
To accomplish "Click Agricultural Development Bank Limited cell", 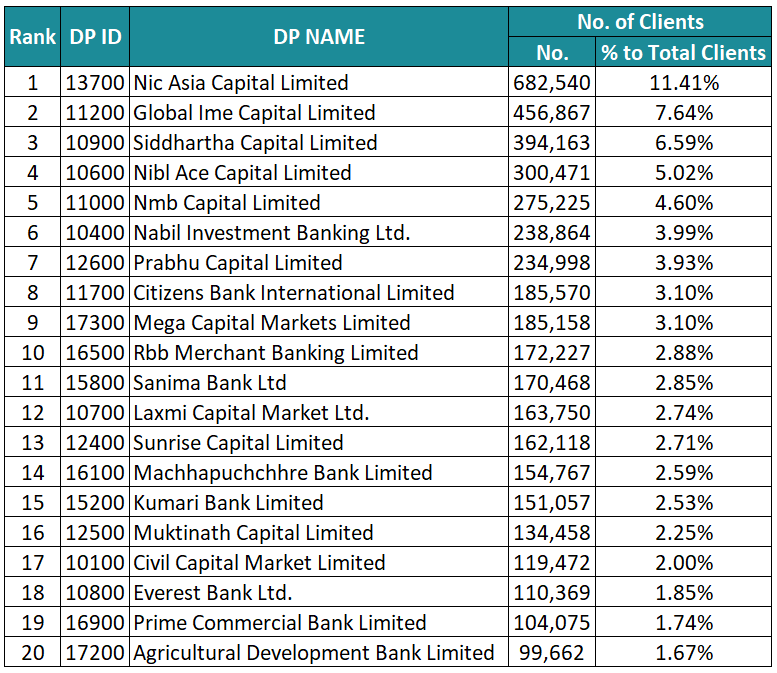I will 314,653.
